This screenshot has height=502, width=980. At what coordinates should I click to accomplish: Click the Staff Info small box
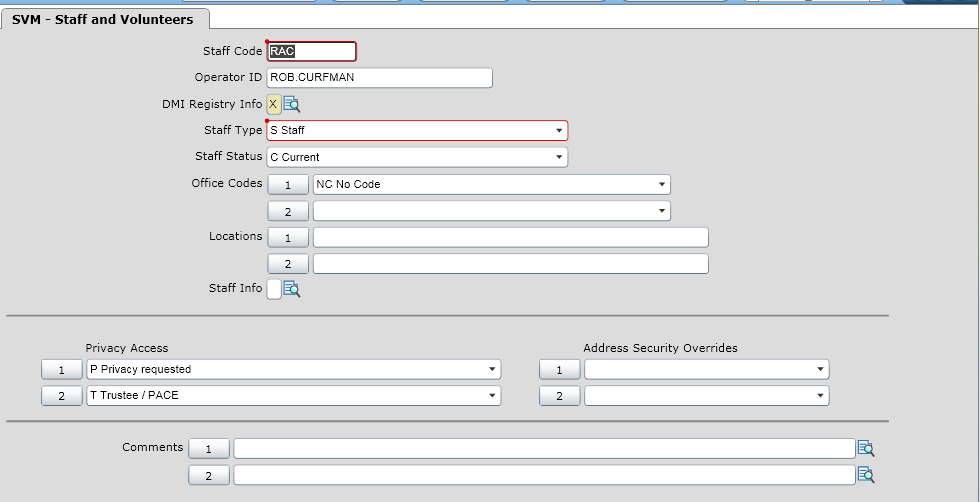pyautogui.click(x=274, y=289)
